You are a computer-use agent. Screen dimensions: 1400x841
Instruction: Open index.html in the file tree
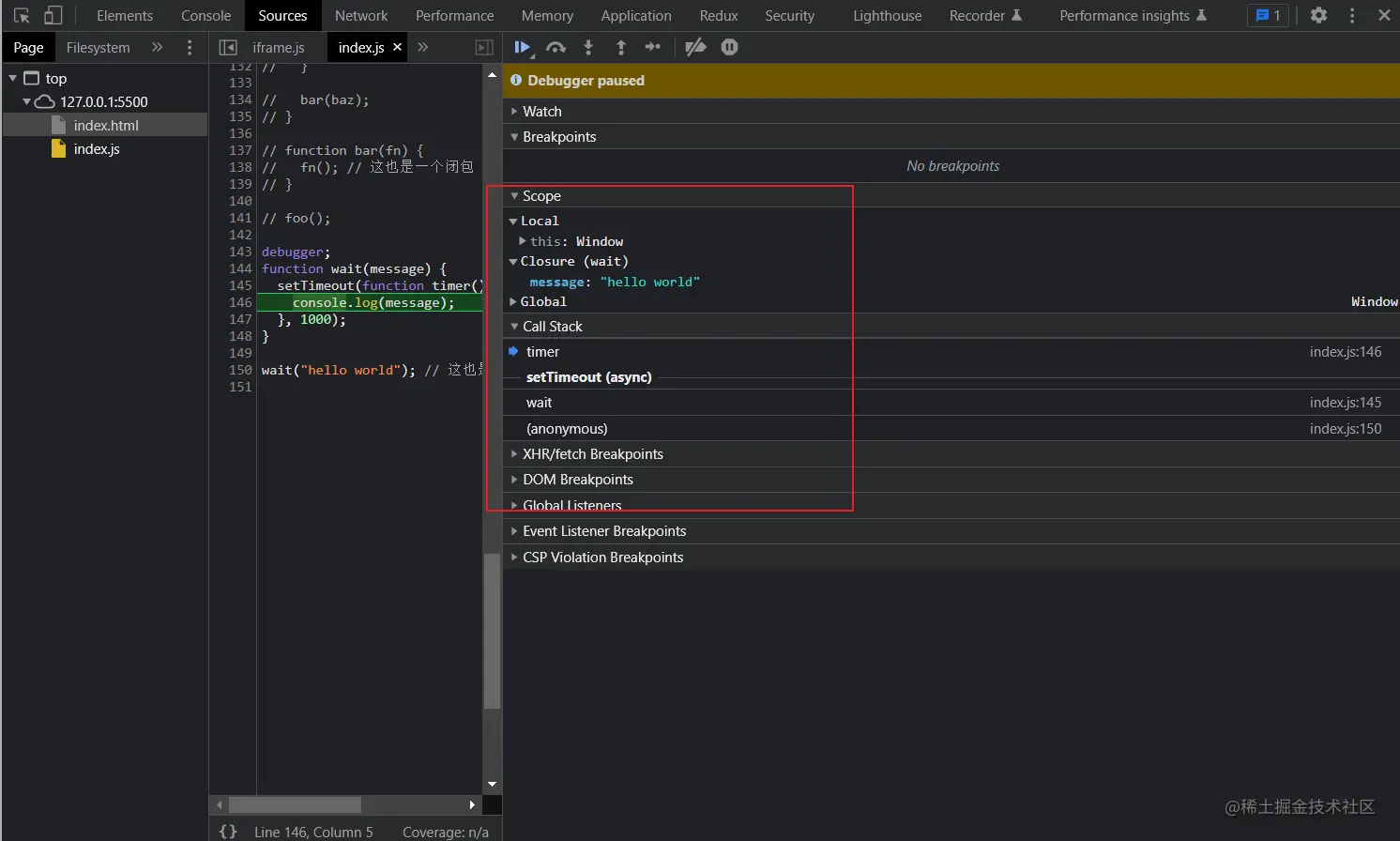tap(106, 125)
